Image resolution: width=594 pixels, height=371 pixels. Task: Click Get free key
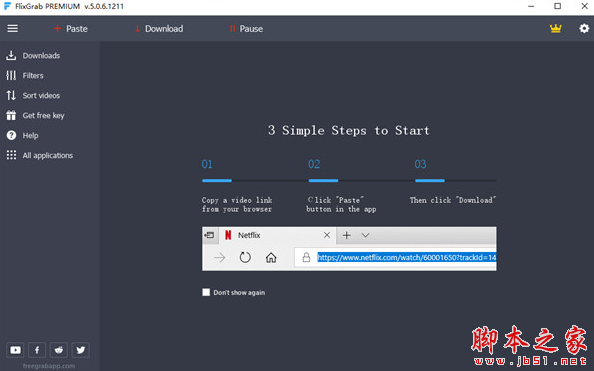35,116
